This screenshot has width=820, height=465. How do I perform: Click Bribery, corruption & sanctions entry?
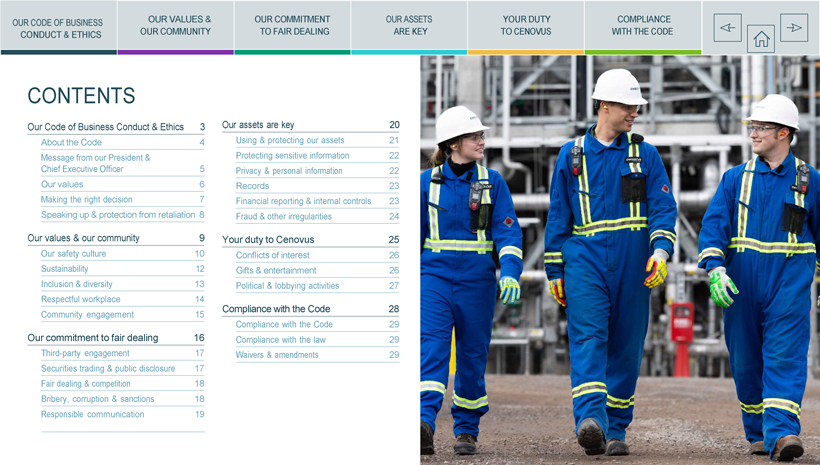point(97,399)
